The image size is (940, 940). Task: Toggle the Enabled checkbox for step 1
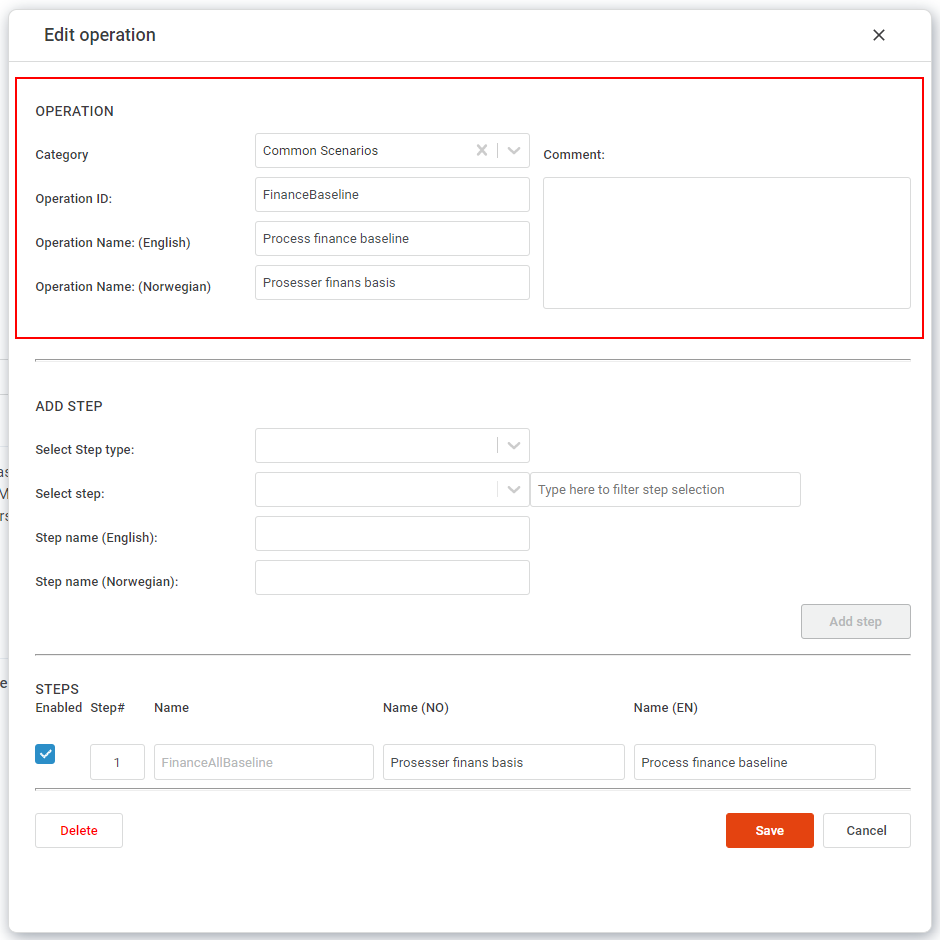tap(44, 753)
